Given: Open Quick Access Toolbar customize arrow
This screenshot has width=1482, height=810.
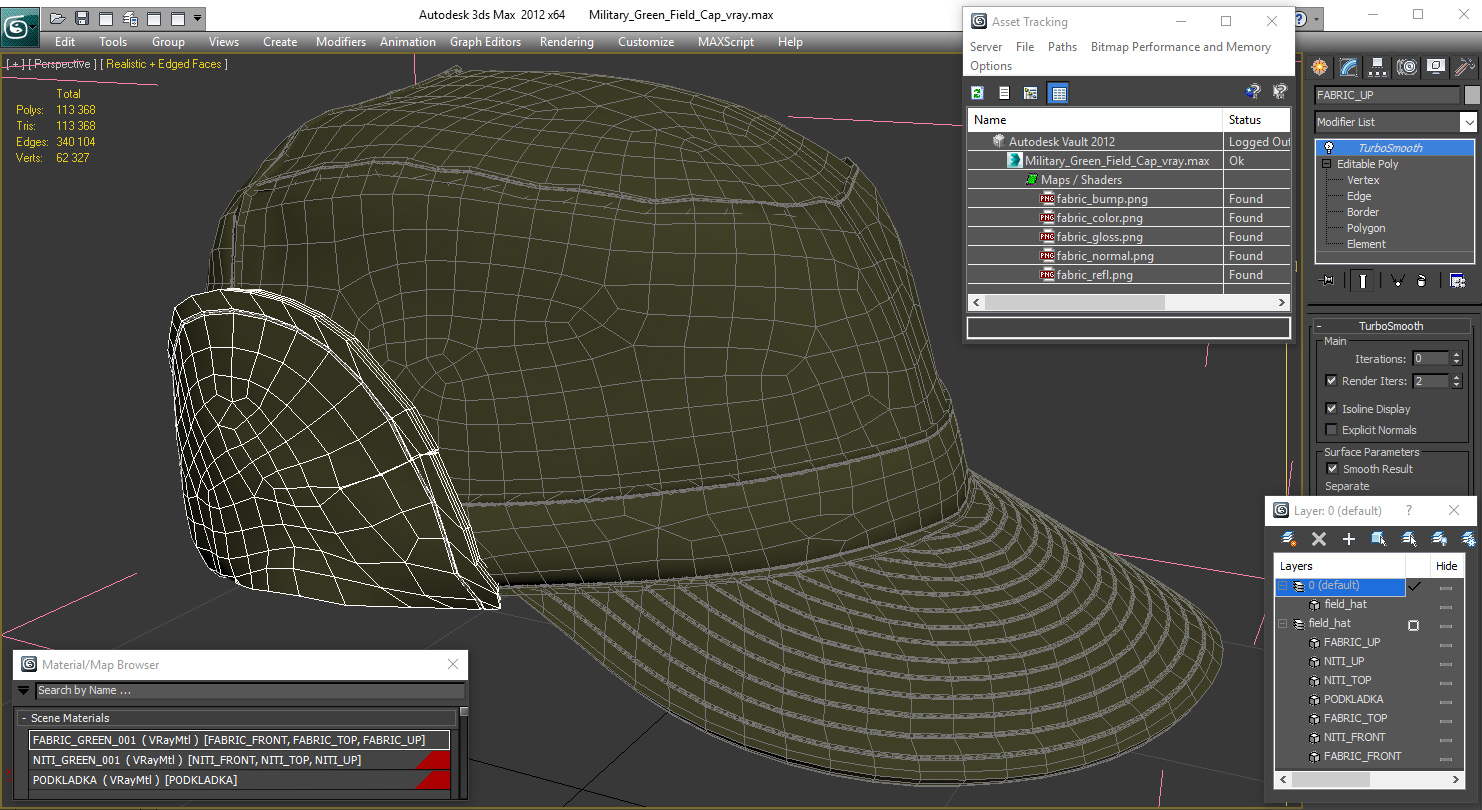Looking at the screenshot, I should pos(197,18).
